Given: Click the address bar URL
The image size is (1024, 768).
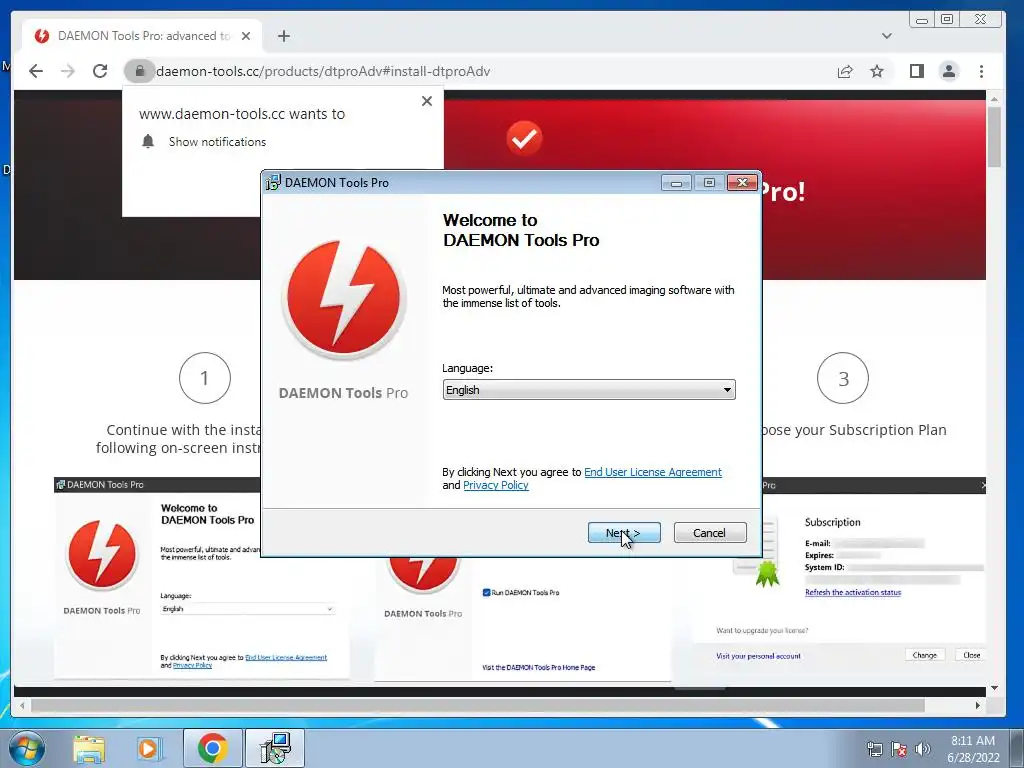Looking at the screenshot, I should [323, 71].
